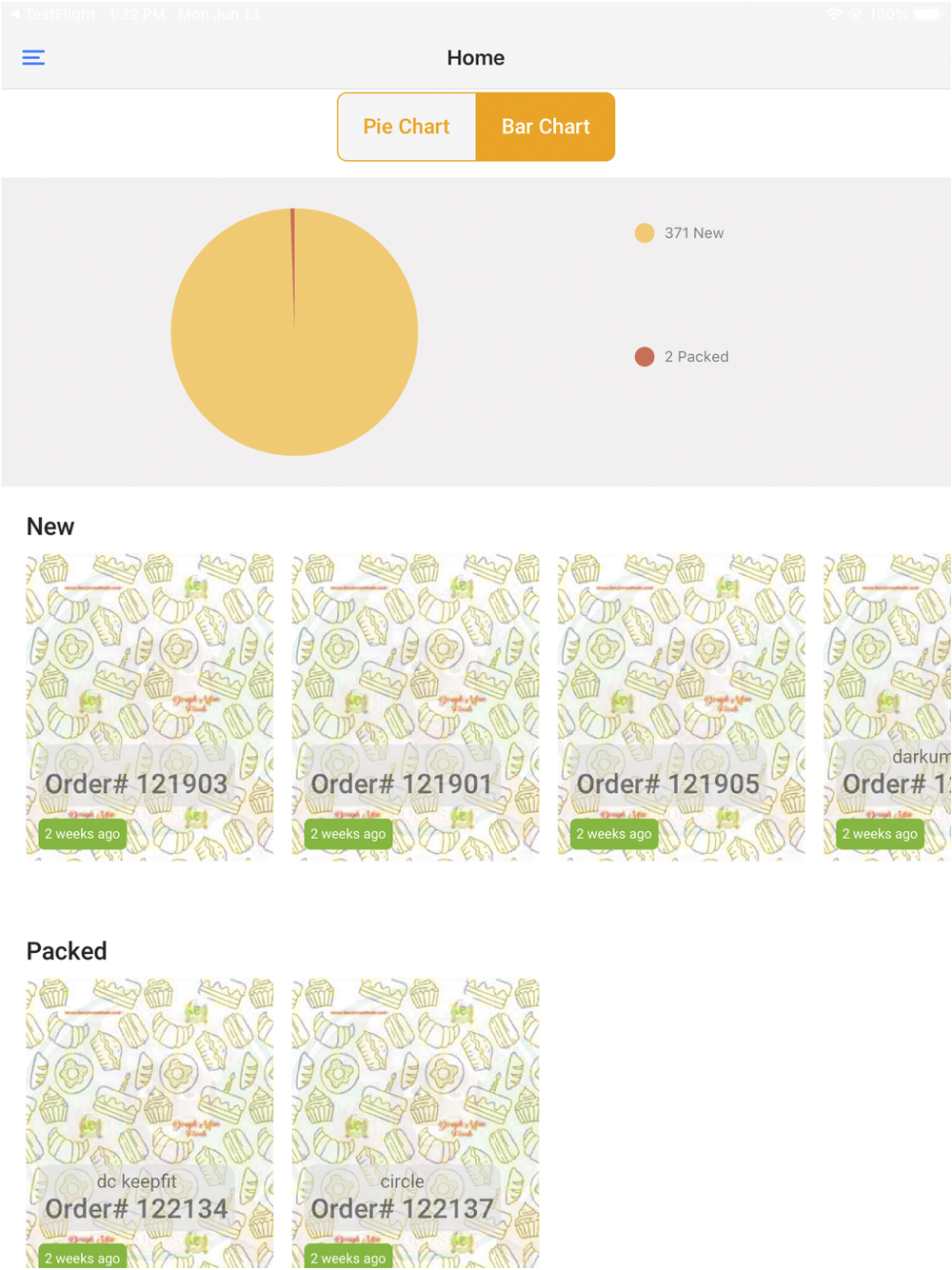The width and height of the screenshot is (952, 1270).
Task: Tap the 2 weeks ago badge on Order 121903
Action: pos(82,834)
